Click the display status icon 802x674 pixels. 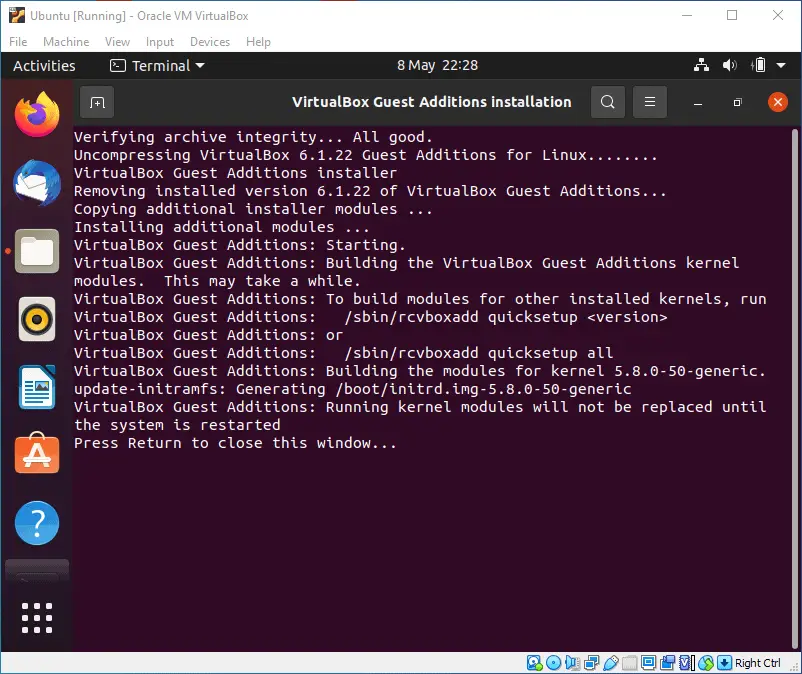coord(649,663)
